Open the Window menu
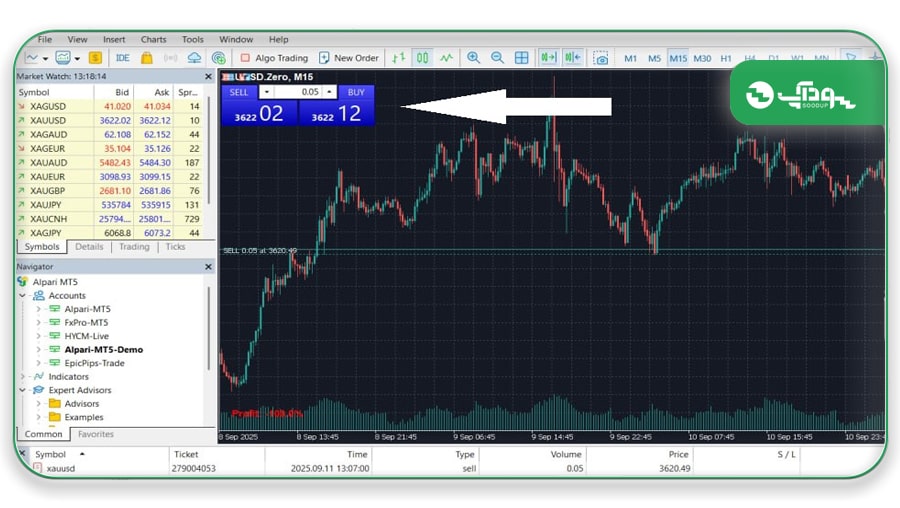Screen dimensions: 900x508 236,39
